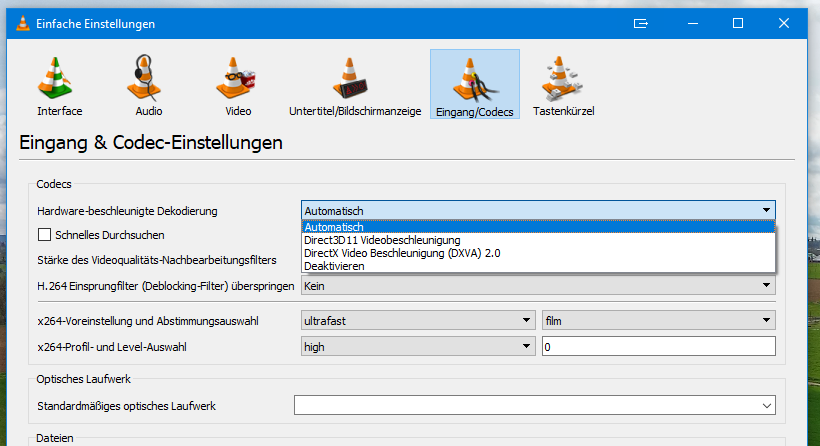
Task: Open the Tastenkürzel settings category
Action: coord(563,85)
